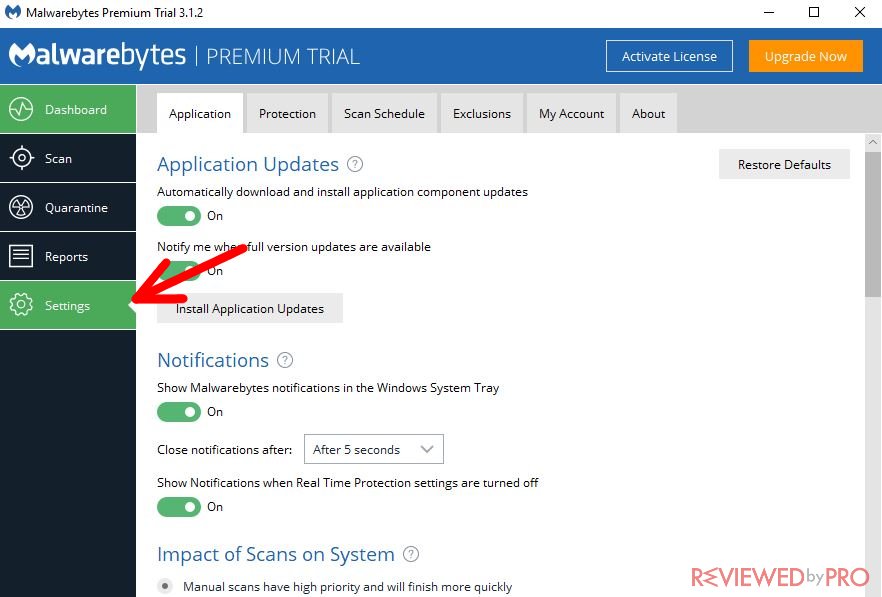Image resolution: width=882 pixels, height=597 pixels.
Task: Click the Quarantine hazard icon
Action: (21, 207)
